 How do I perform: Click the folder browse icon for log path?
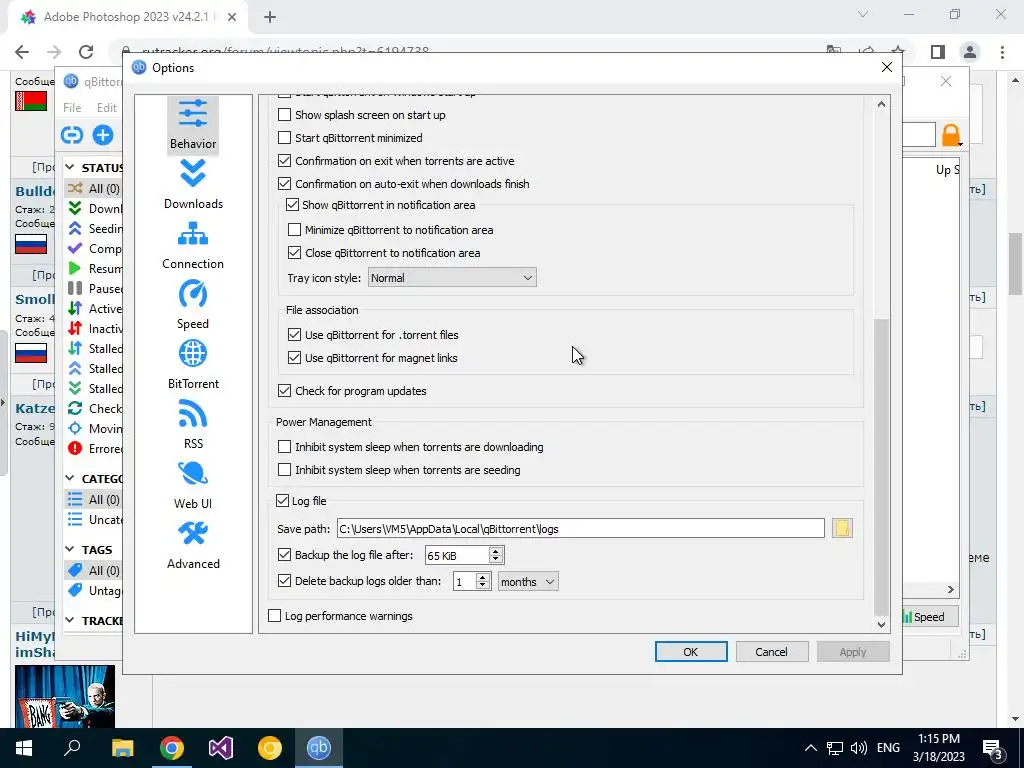click(842, 528)
